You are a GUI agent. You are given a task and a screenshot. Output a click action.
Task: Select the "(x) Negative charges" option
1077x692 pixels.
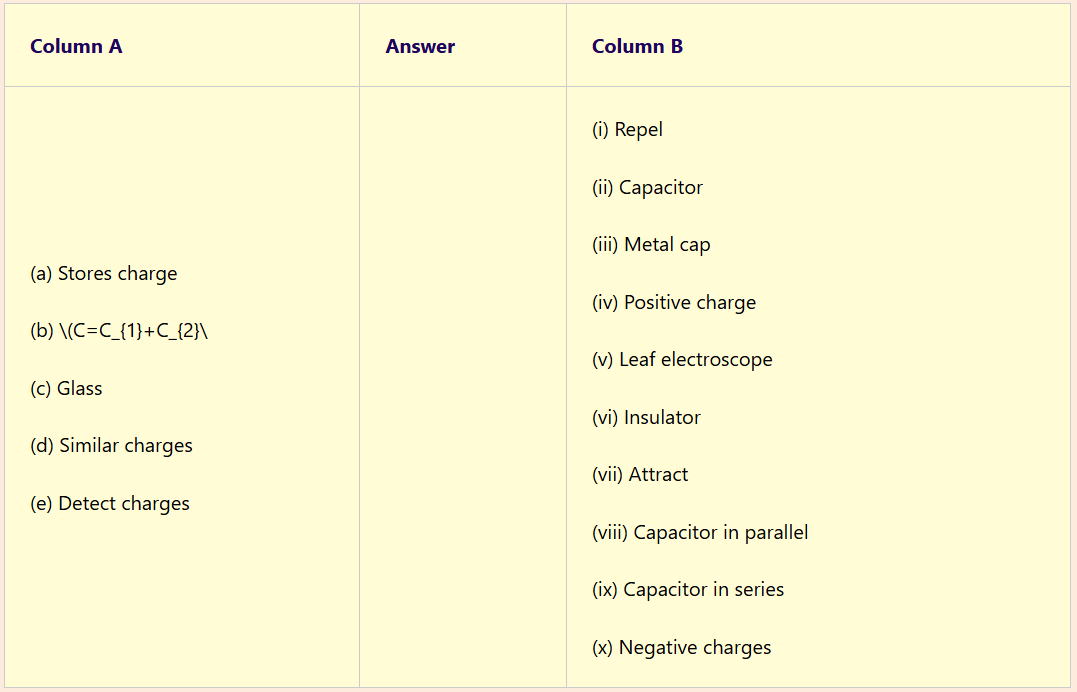[682, 648]
